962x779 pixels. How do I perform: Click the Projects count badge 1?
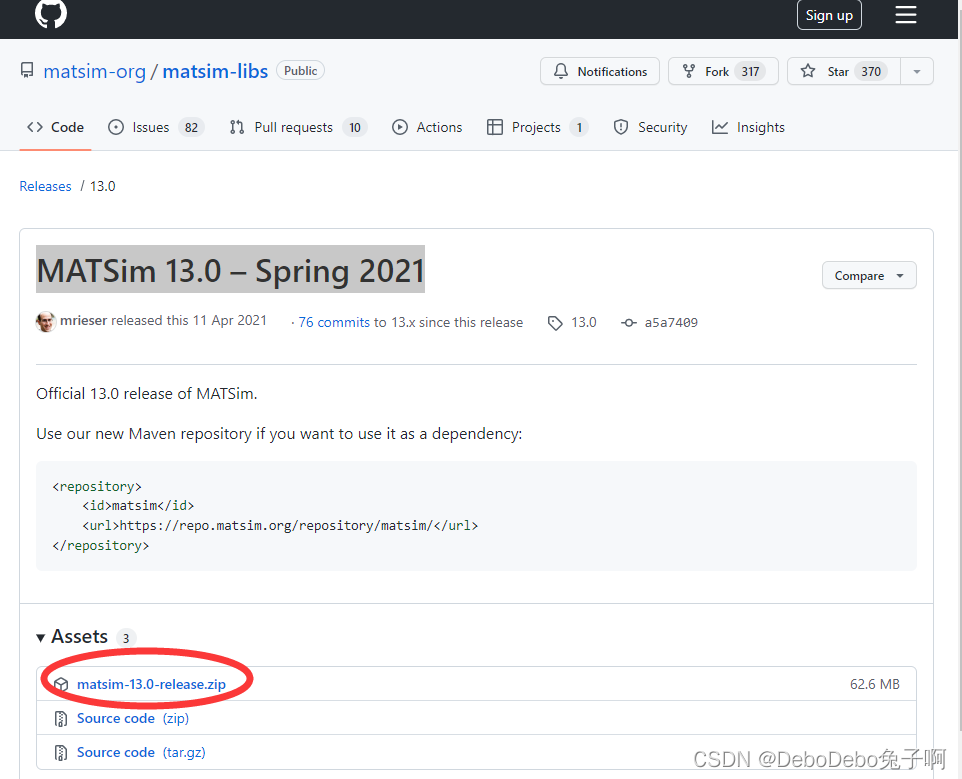(579, 128)
